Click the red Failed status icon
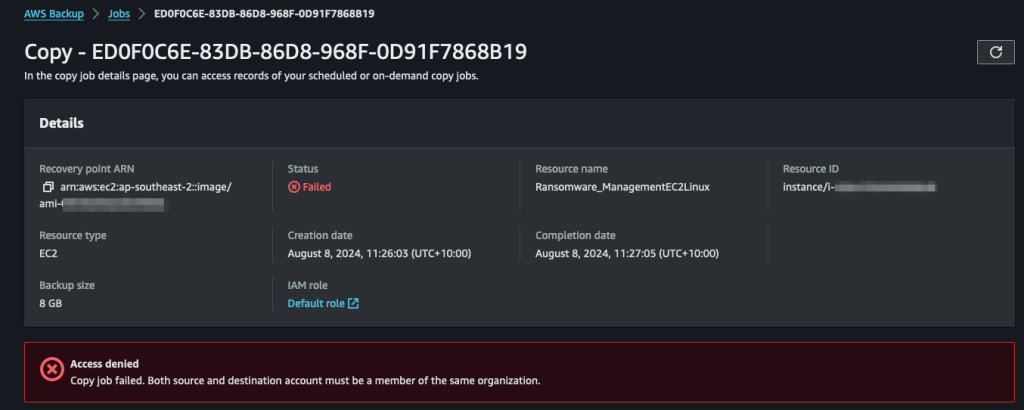The image size is (1024, 410). pyautogui.click(x=294, y=187)
